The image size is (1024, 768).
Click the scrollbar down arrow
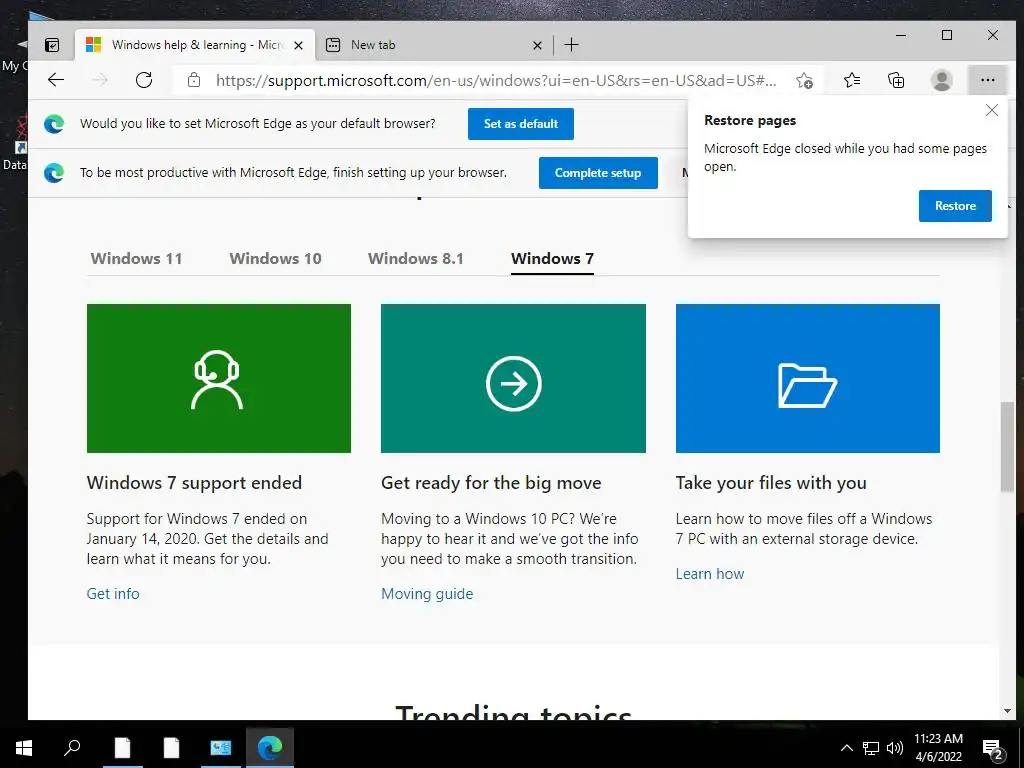1007,711
